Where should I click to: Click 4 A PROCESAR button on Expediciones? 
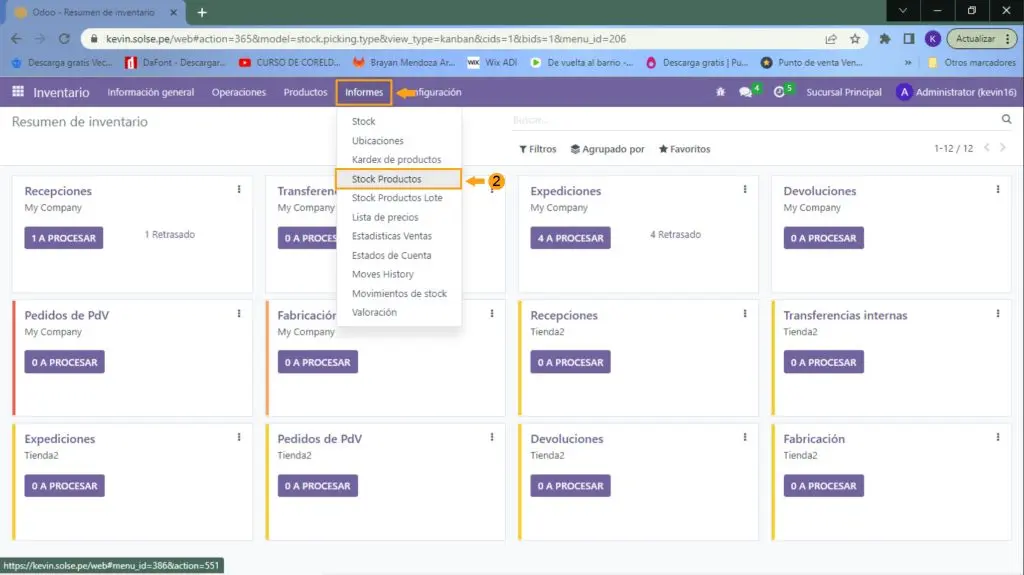click(570, 238)
